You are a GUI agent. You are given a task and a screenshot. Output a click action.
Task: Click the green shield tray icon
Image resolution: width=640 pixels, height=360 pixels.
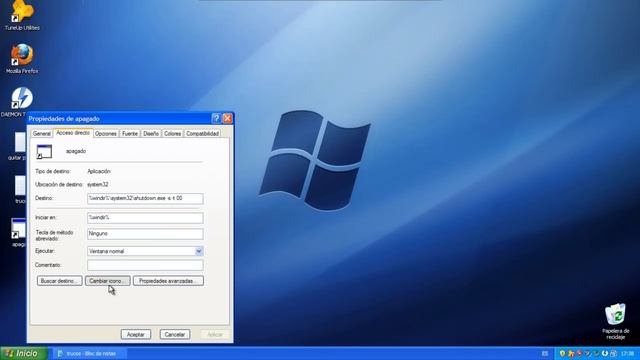(562, 353)
